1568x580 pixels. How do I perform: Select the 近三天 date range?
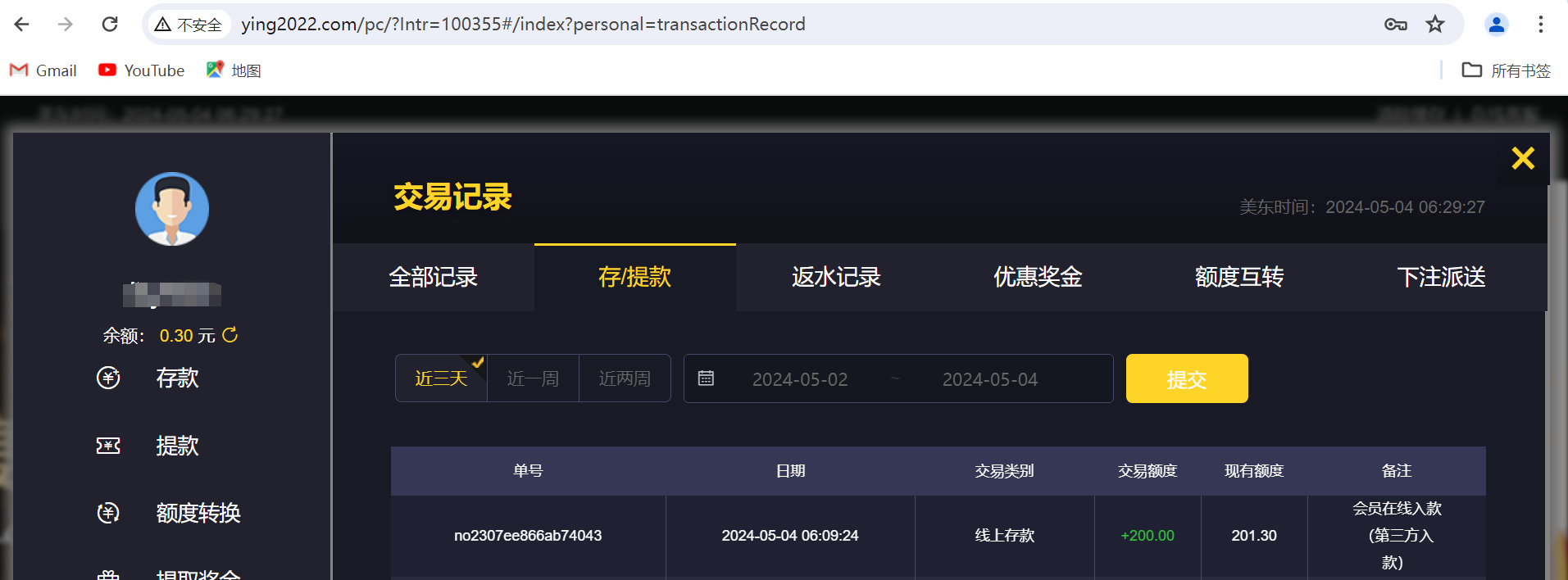pyautogui.click(x=442, y=378)
